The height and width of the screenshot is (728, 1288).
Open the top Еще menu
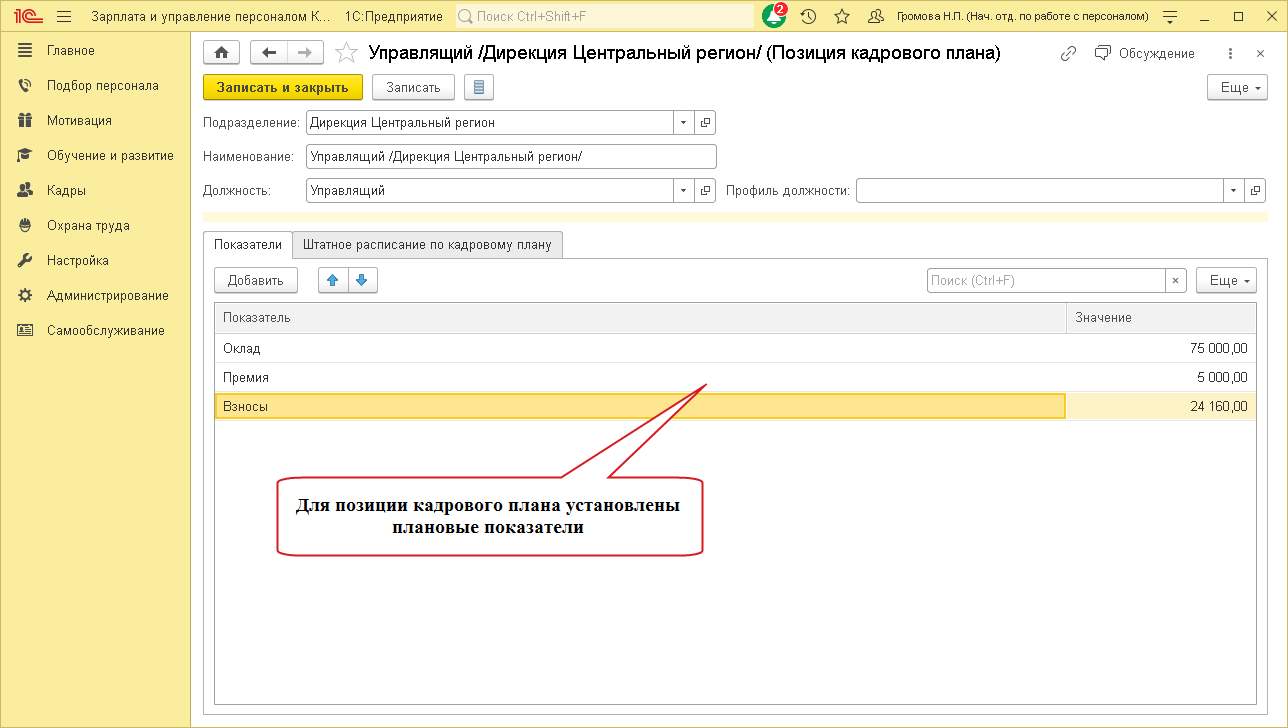(1237, 87)
